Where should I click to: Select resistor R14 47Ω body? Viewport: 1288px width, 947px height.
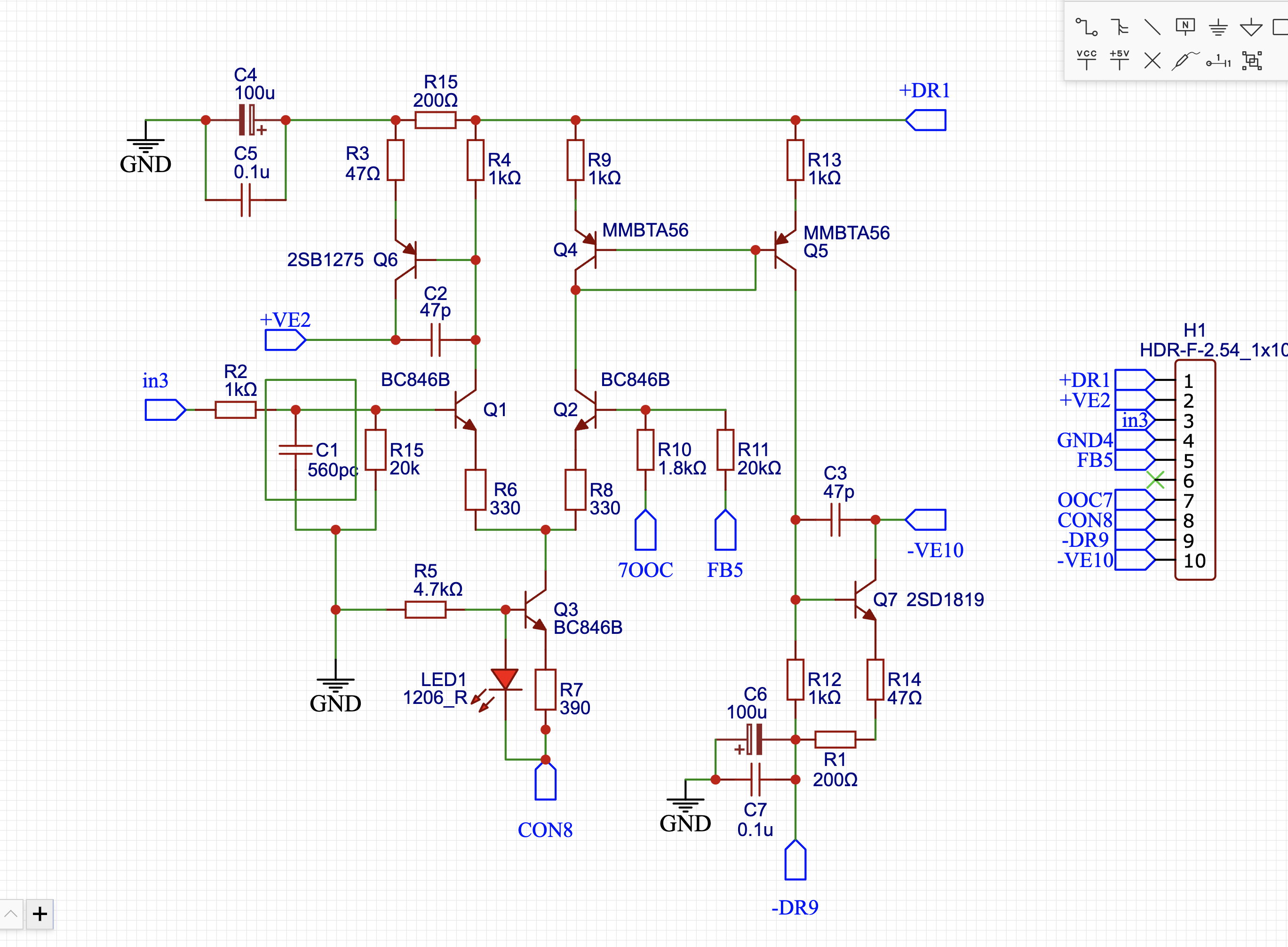click(875, 680)
